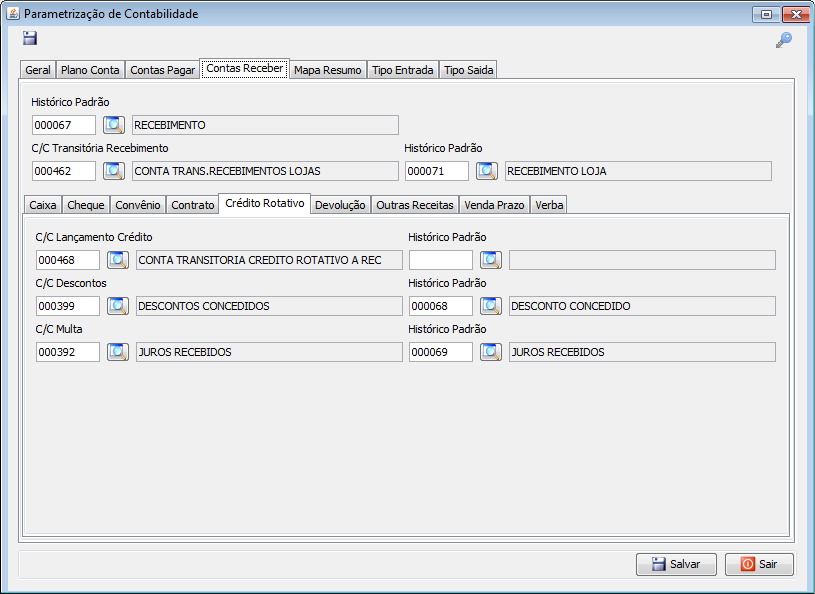
Task: Click the C/C Multa label
Action: coord(59,329)
